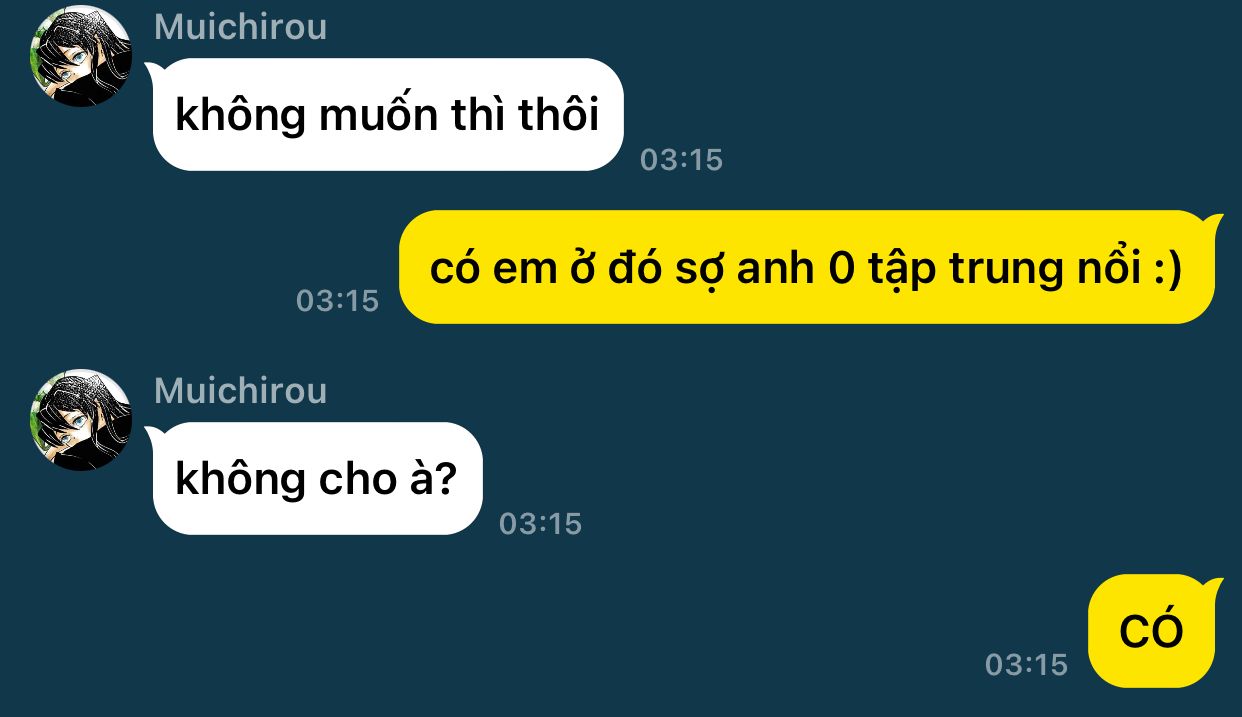Click the 03:15 timestamp left of long yellow message
The width and height of the screenshot is (1242, 717).
[338, 300]
